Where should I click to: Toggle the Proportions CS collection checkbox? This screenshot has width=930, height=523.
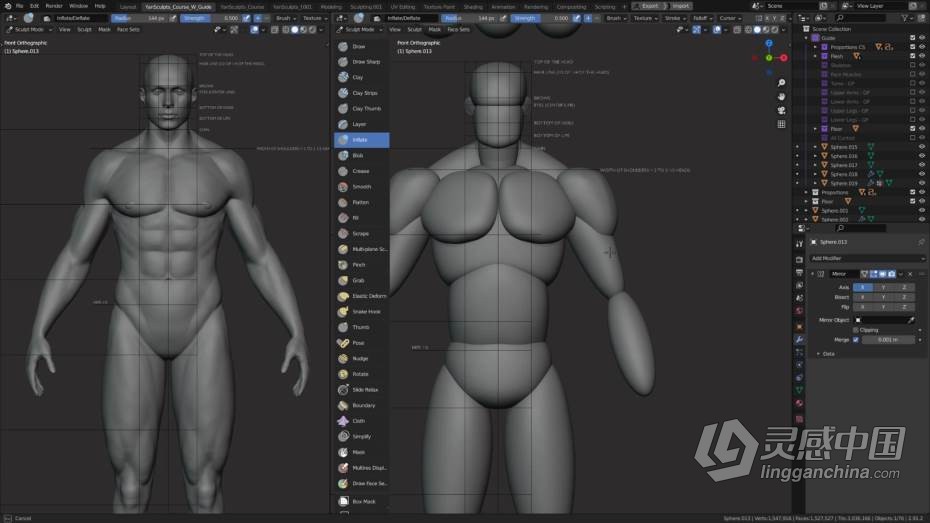coord(913,47)
